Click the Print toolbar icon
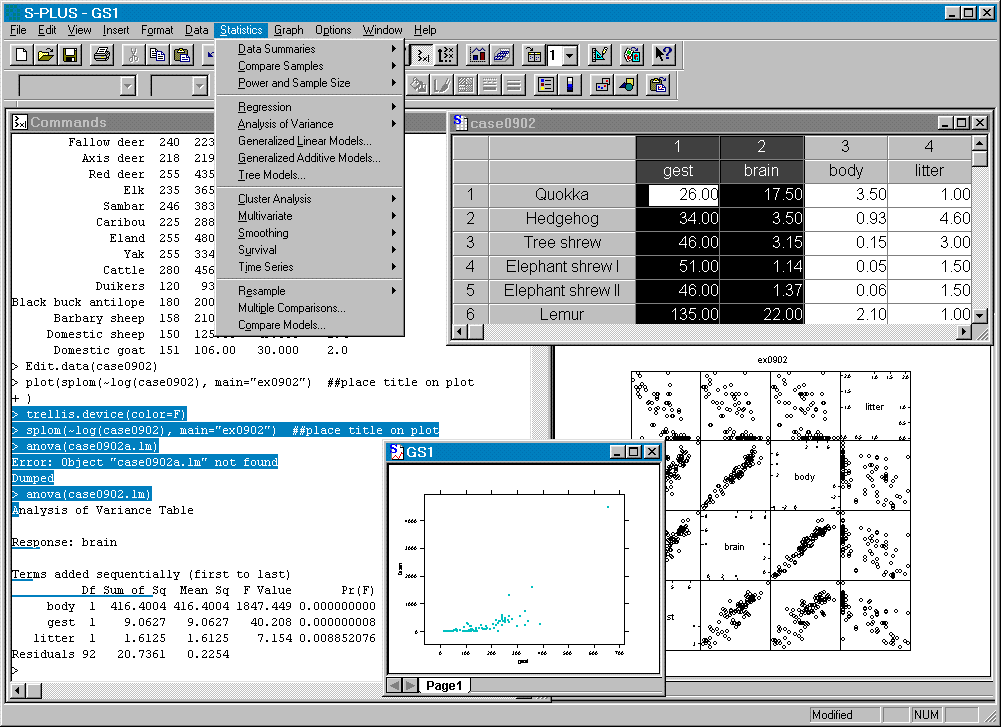This screenshot has width=1001, height=727. click(x=102, y=55)
